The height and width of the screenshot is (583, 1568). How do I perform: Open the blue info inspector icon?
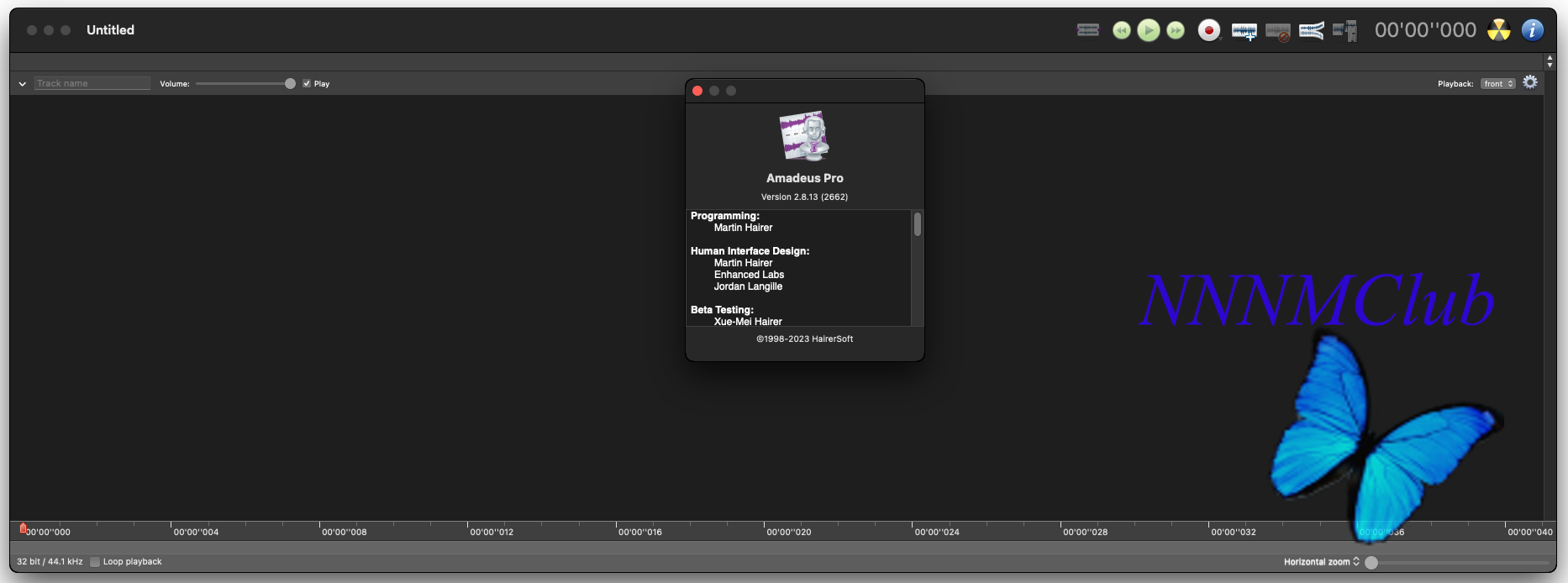[x=1532, y=30]
